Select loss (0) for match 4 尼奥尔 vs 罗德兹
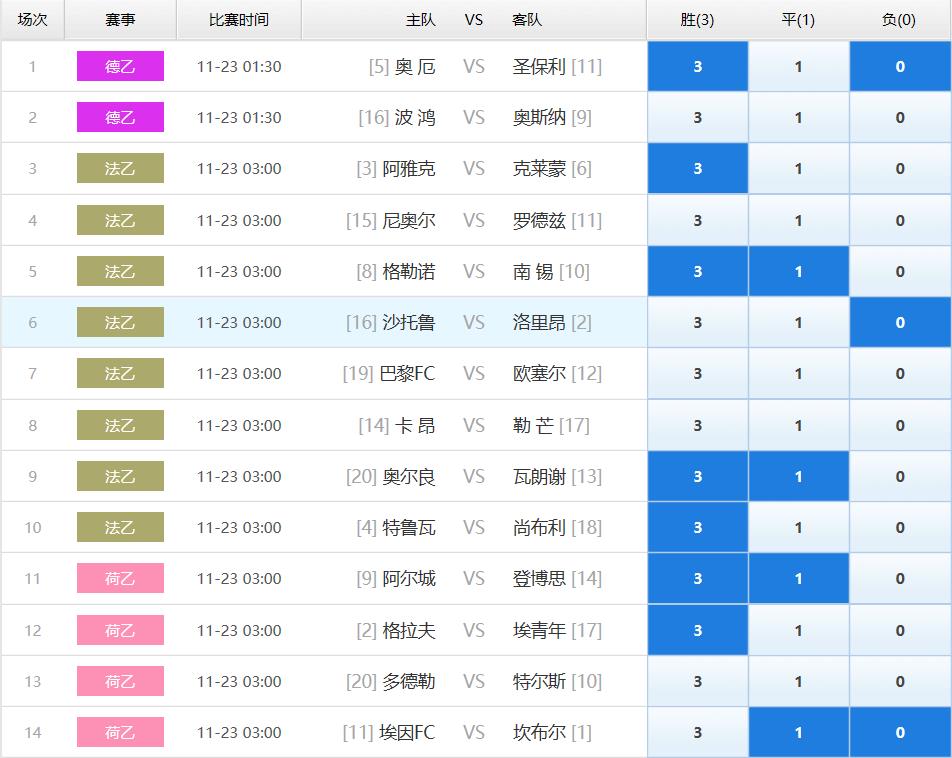The image size is (952, 758). [900, 220]
